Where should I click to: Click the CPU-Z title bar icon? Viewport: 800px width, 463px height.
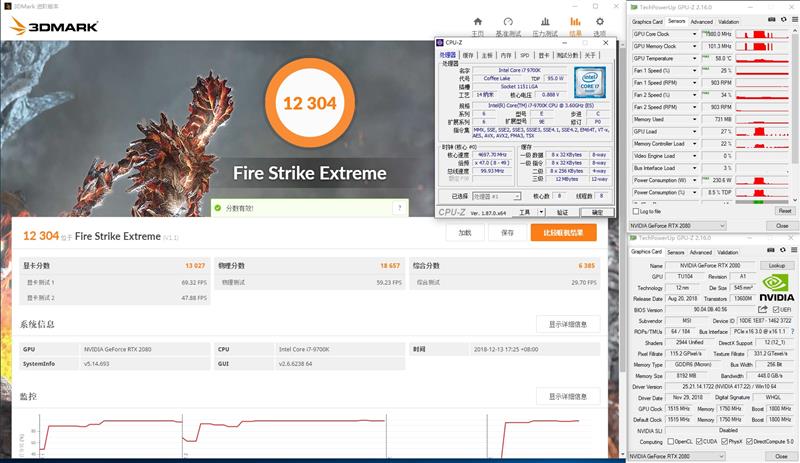440,43
